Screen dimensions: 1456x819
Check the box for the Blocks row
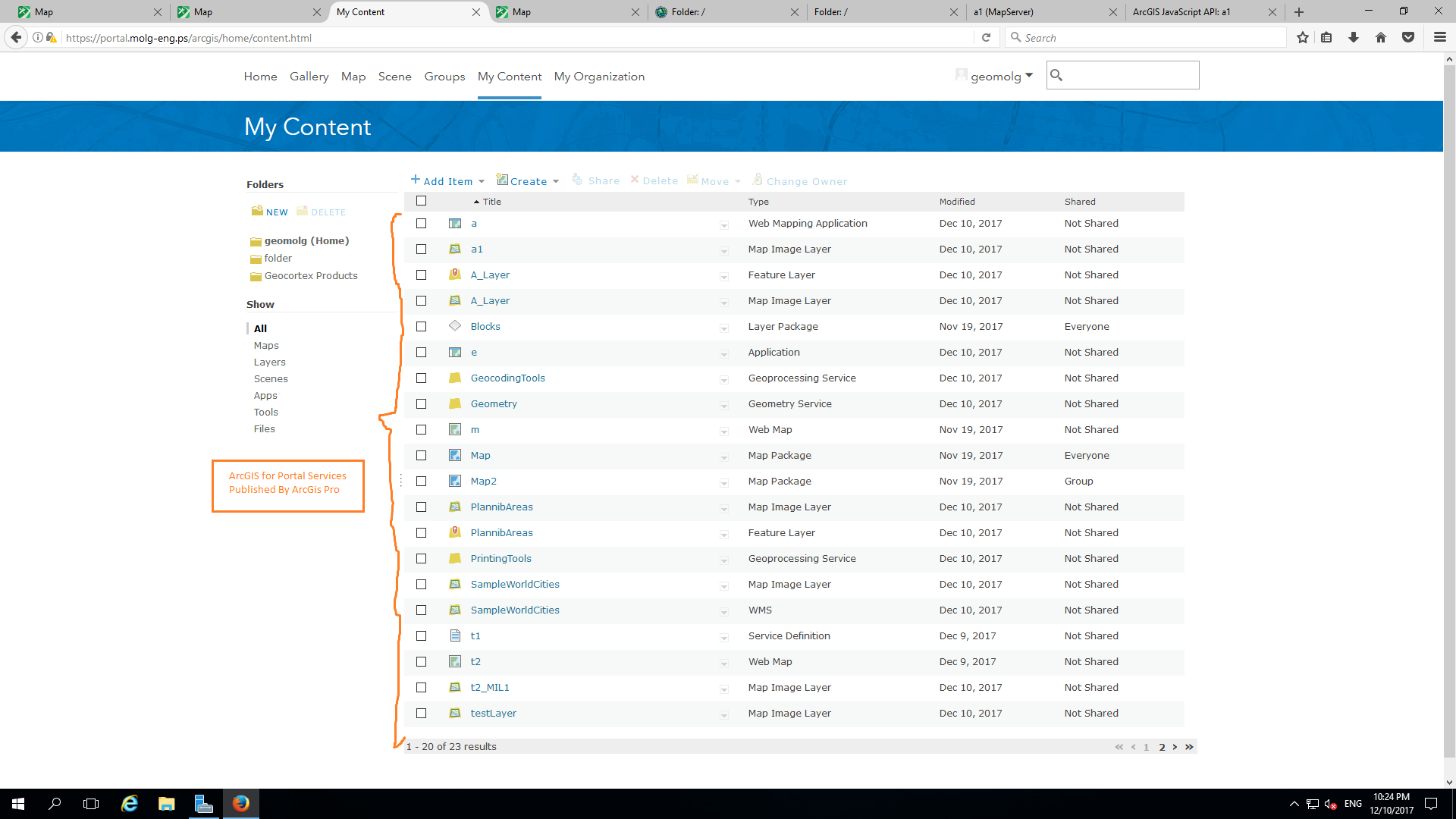pyautogui.click(x=422, y=327)
